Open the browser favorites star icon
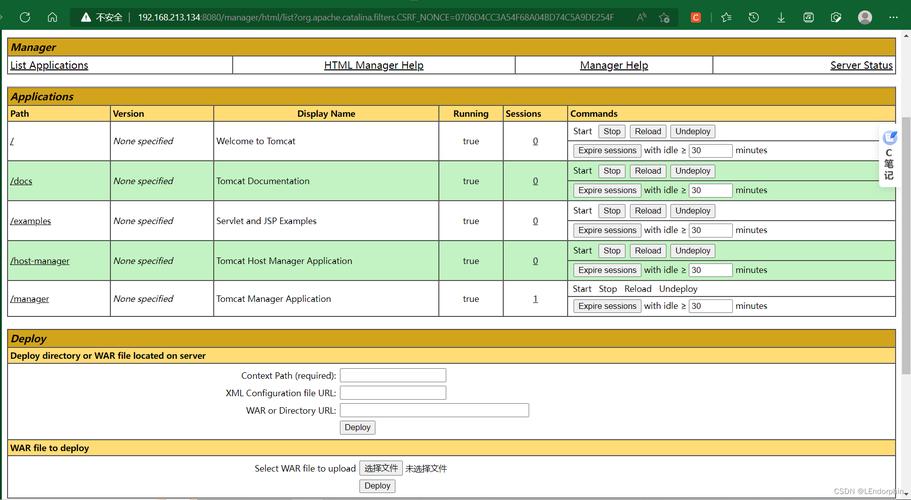The width and height of the screenshot is (911, 500). click(726, 17)
